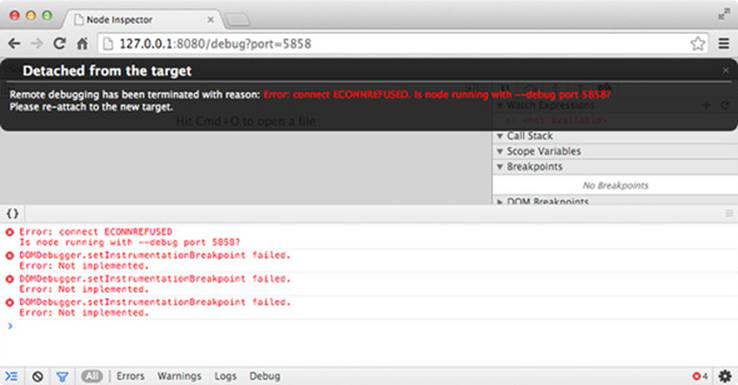Select the All filter pill
Image resolution: width=738 pixels, height=385 pixels.
[92, 376]
